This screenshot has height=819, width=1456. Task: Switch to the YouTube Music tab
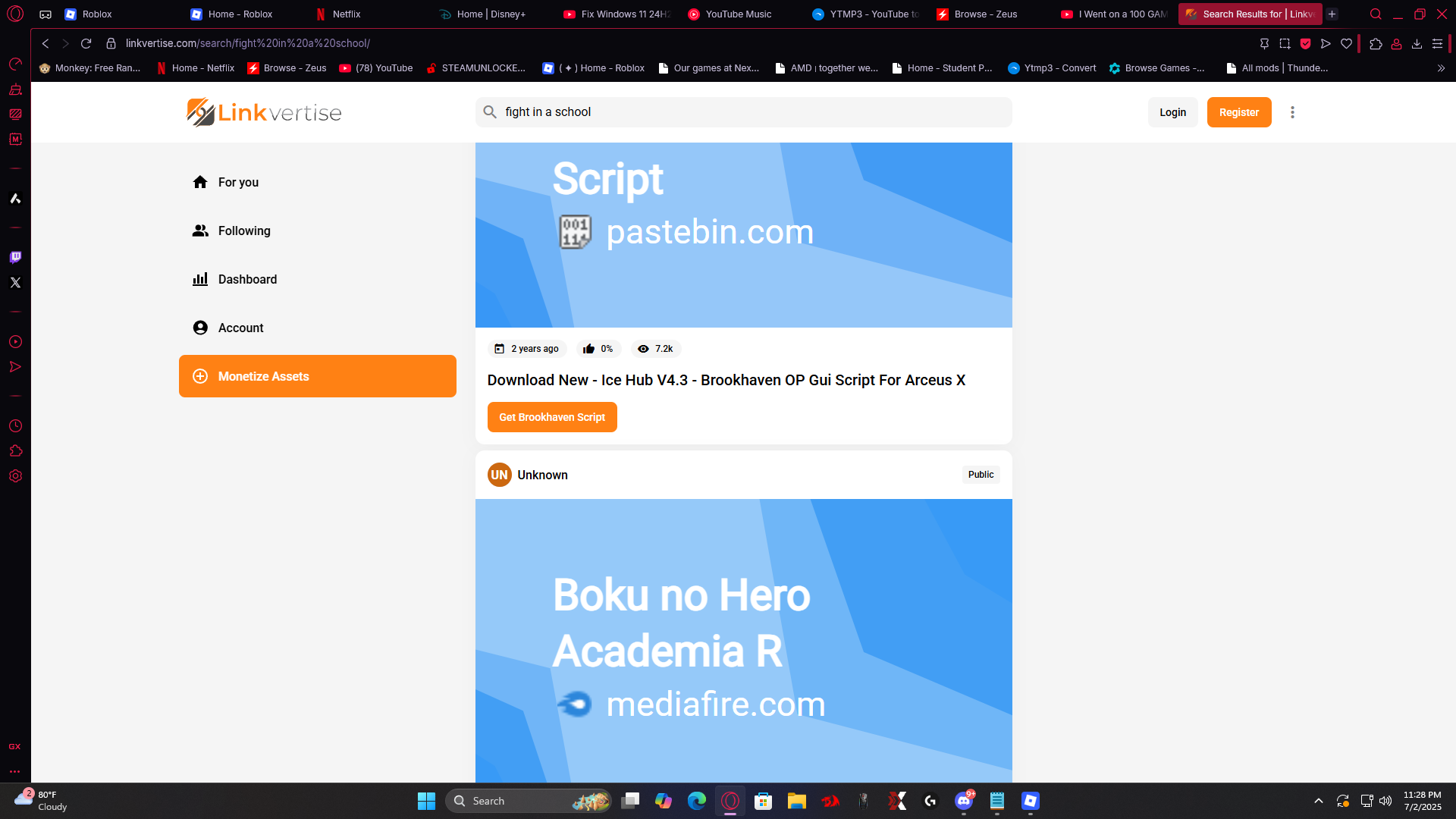tap(739, 14)
